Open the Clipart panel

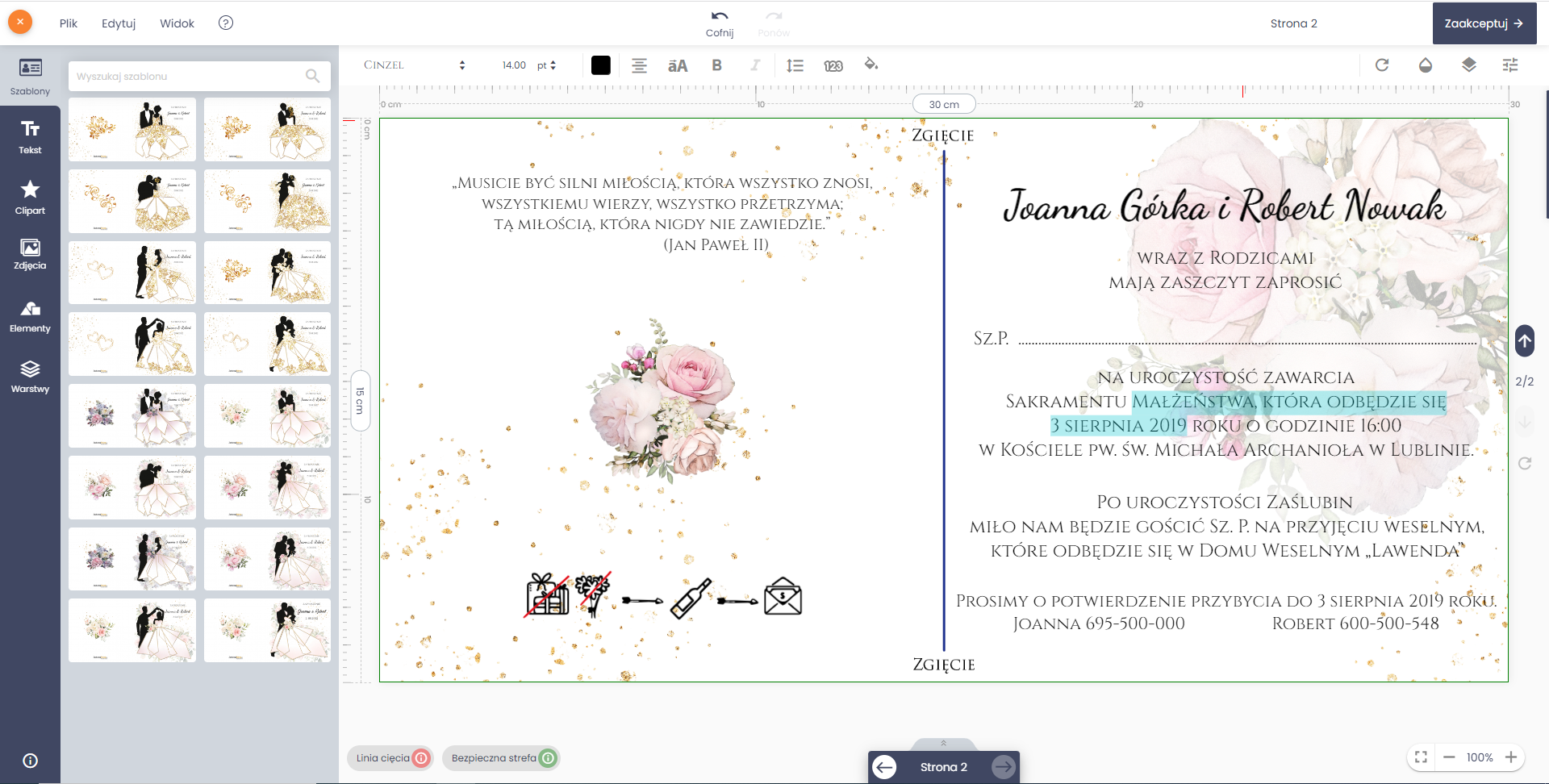tap(30, 198)
